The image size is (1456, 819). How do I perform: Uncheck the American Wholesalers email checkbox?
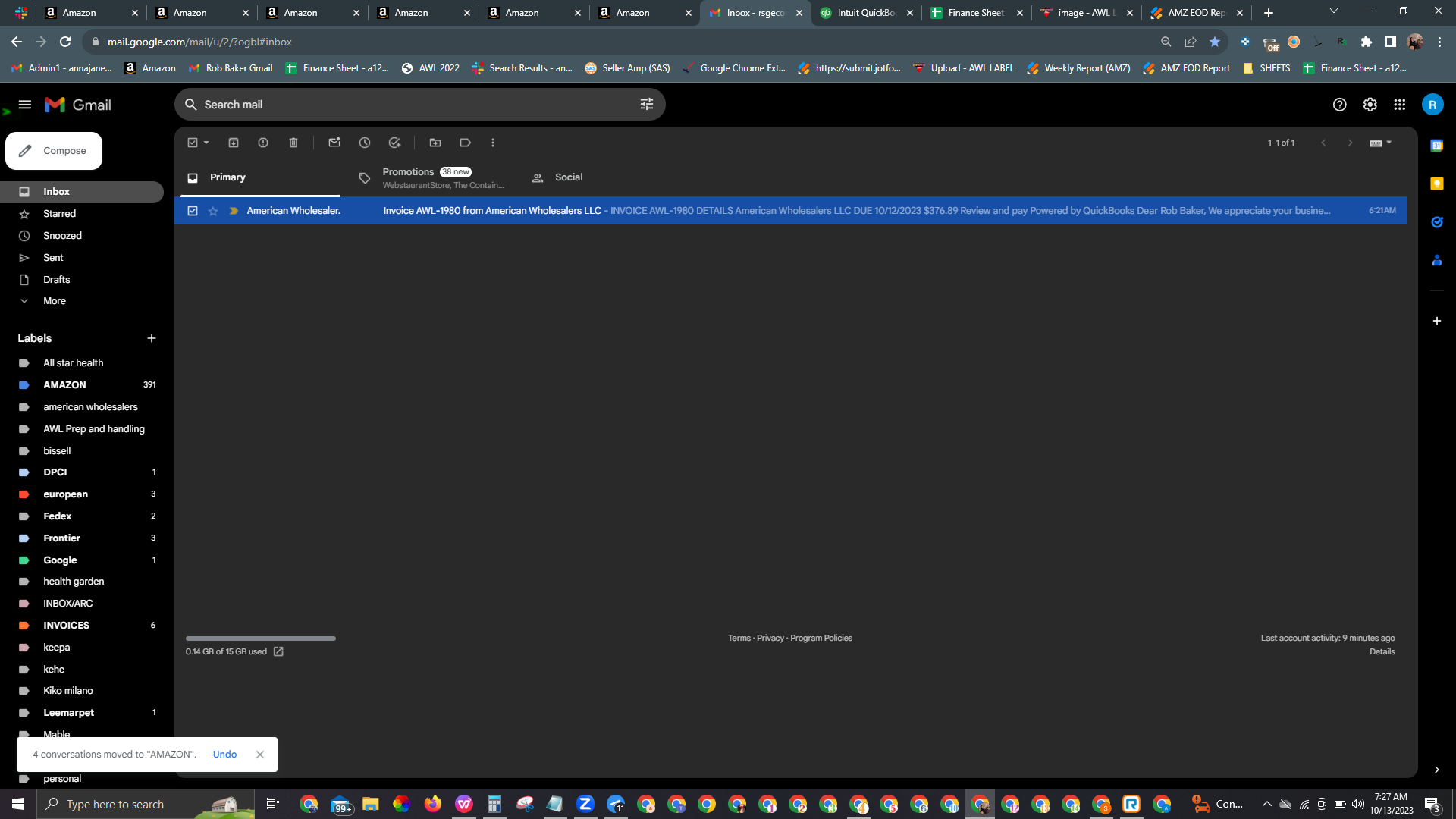pyautogui.click(x=193, y=211)
